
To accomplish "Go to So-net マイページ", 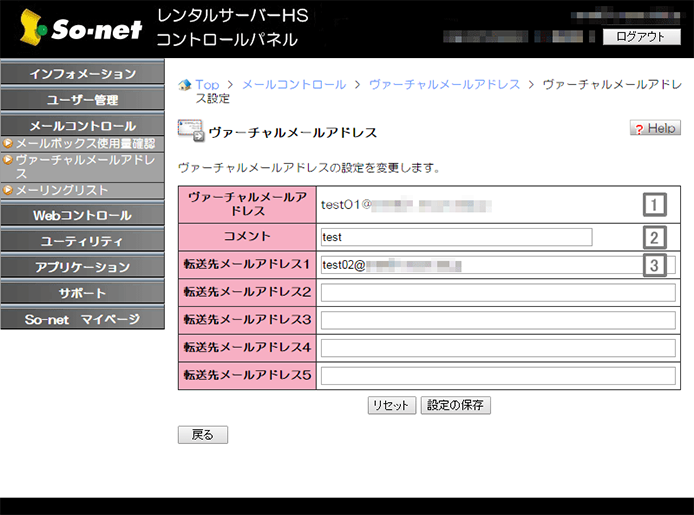I will [82, 319].
